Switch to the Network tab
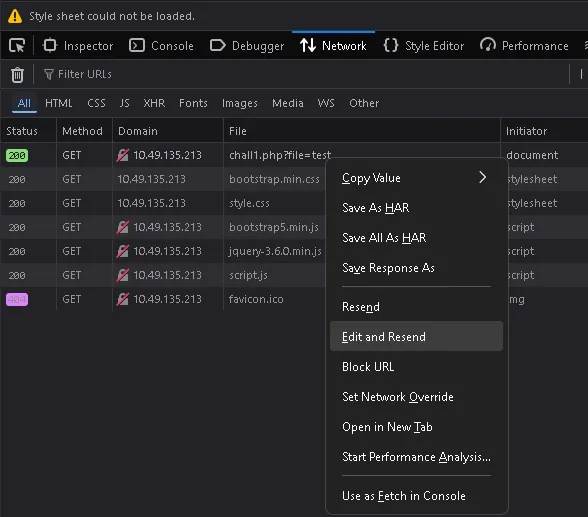This screenshot has height=517, width=588. point(333,45)
